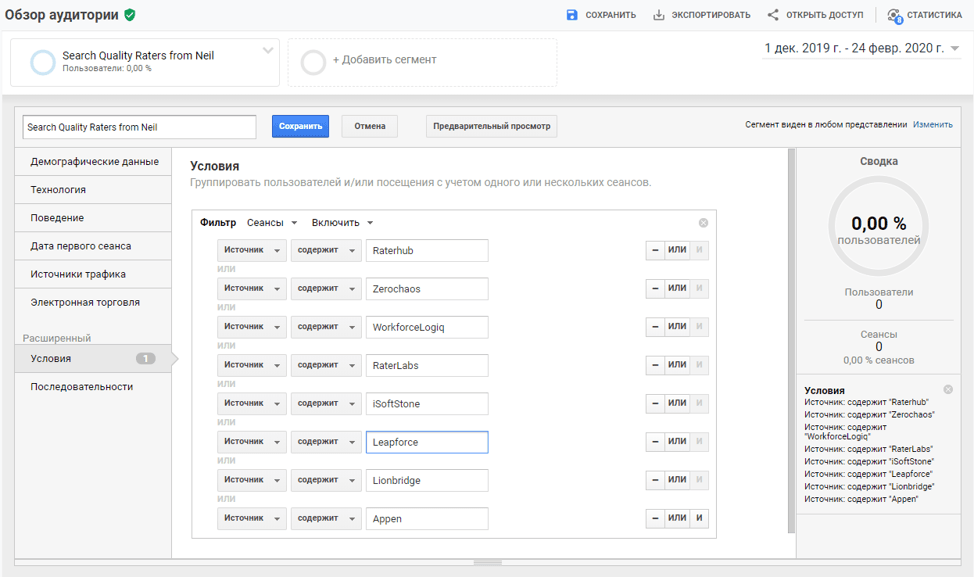Select the Последовательности tab
This screenshot has height=577, width=974.
[x=93, y=386]
